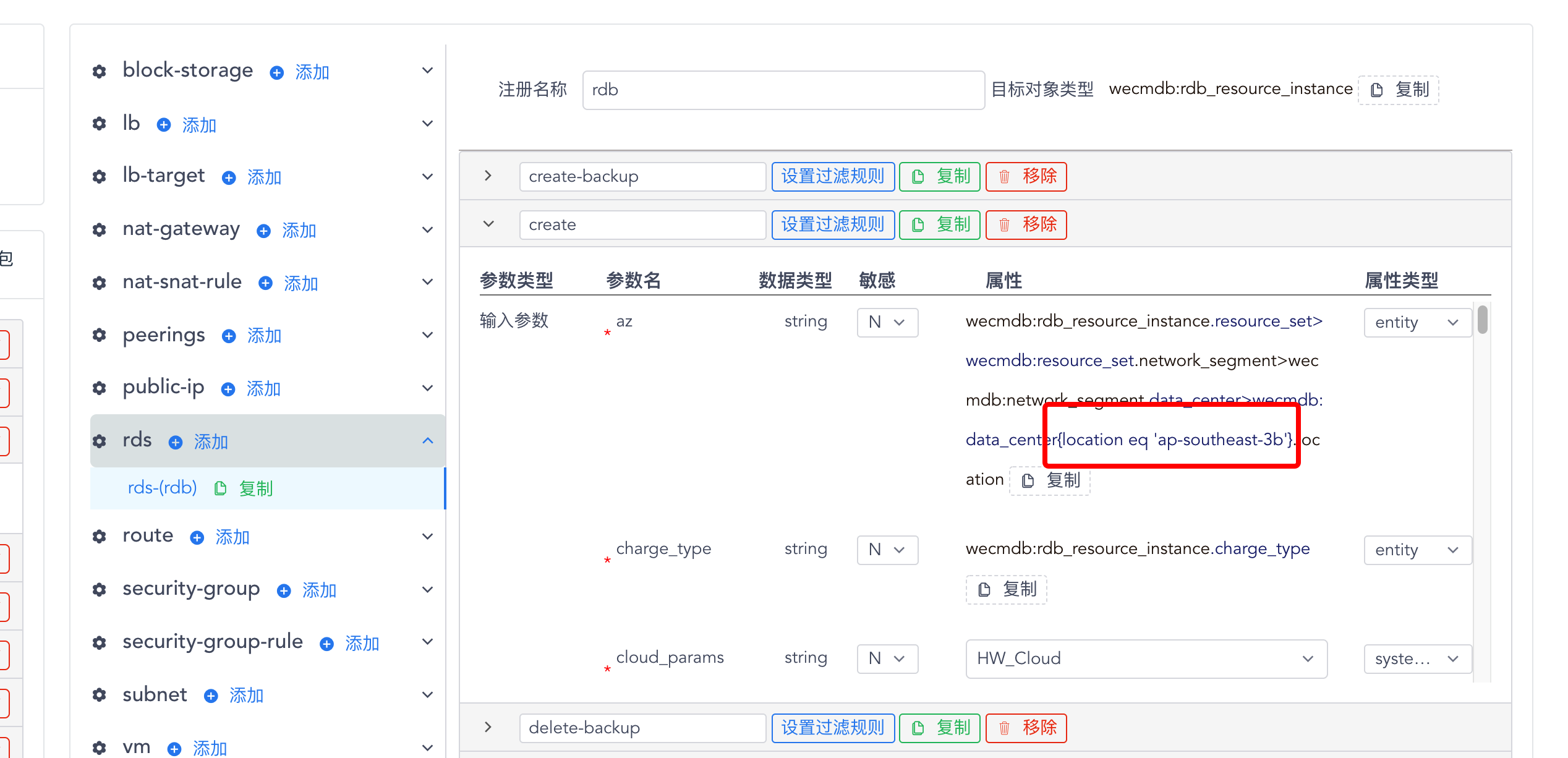The width and height of the screenshot is (1568, 758).
Task: Open the 敏感 N dropdown for az parameter
Action: coord(887,322)
